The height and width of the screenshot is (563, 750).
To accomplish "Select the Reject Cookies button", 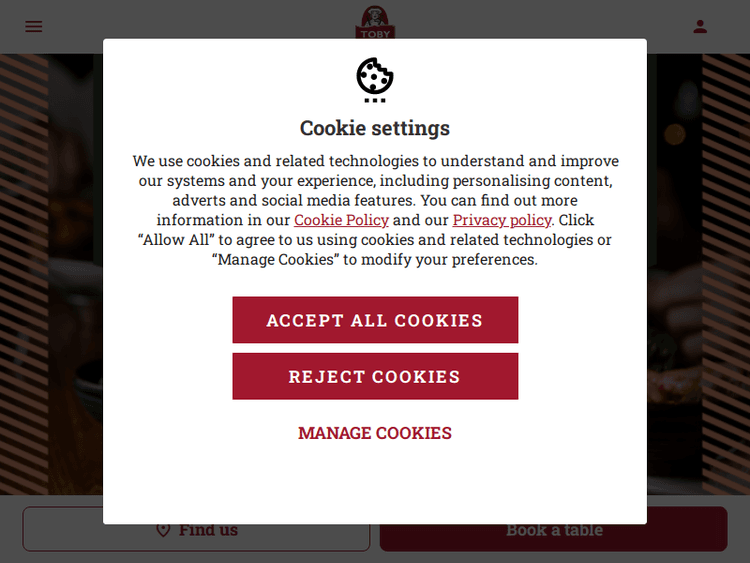I will click(375, 376).
